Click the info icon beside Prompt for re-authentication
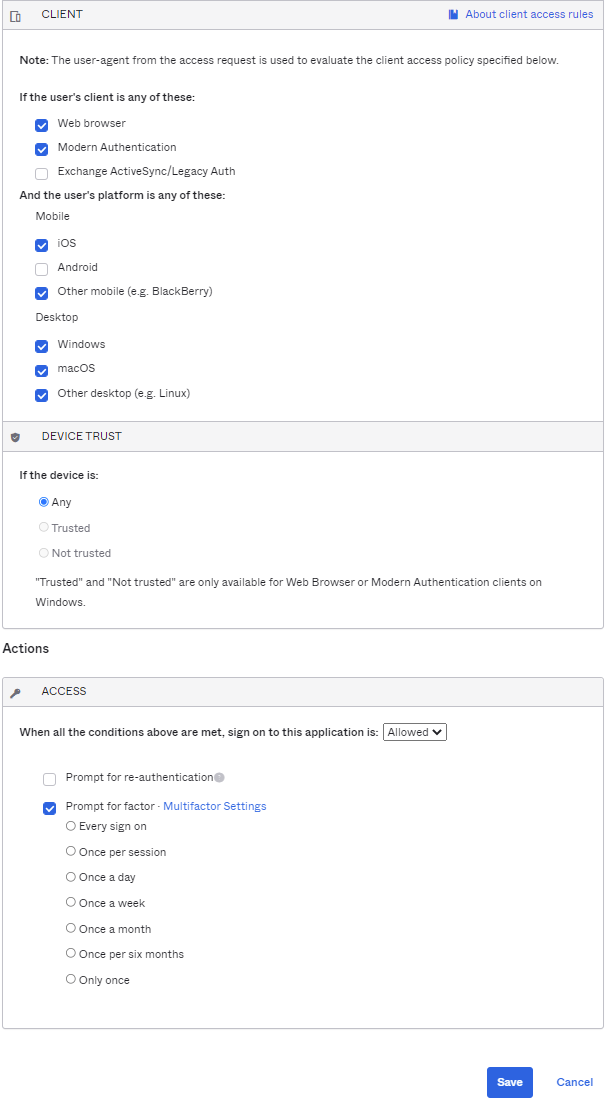607x1106 pixels. (x=219, y=777)
